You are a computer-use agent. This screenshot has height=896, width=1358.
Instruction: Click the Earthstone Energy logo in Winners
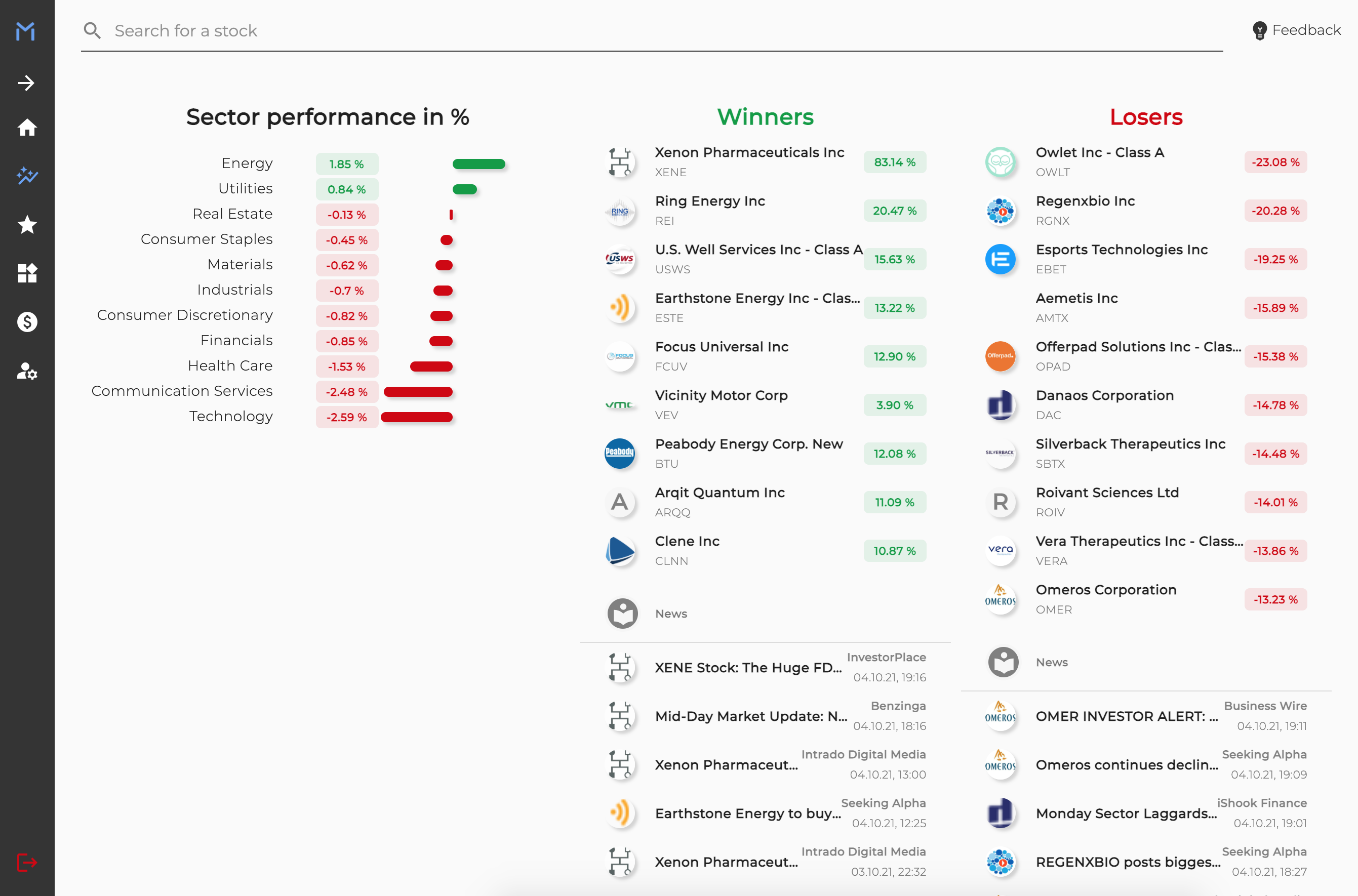(x=620, y=308)
